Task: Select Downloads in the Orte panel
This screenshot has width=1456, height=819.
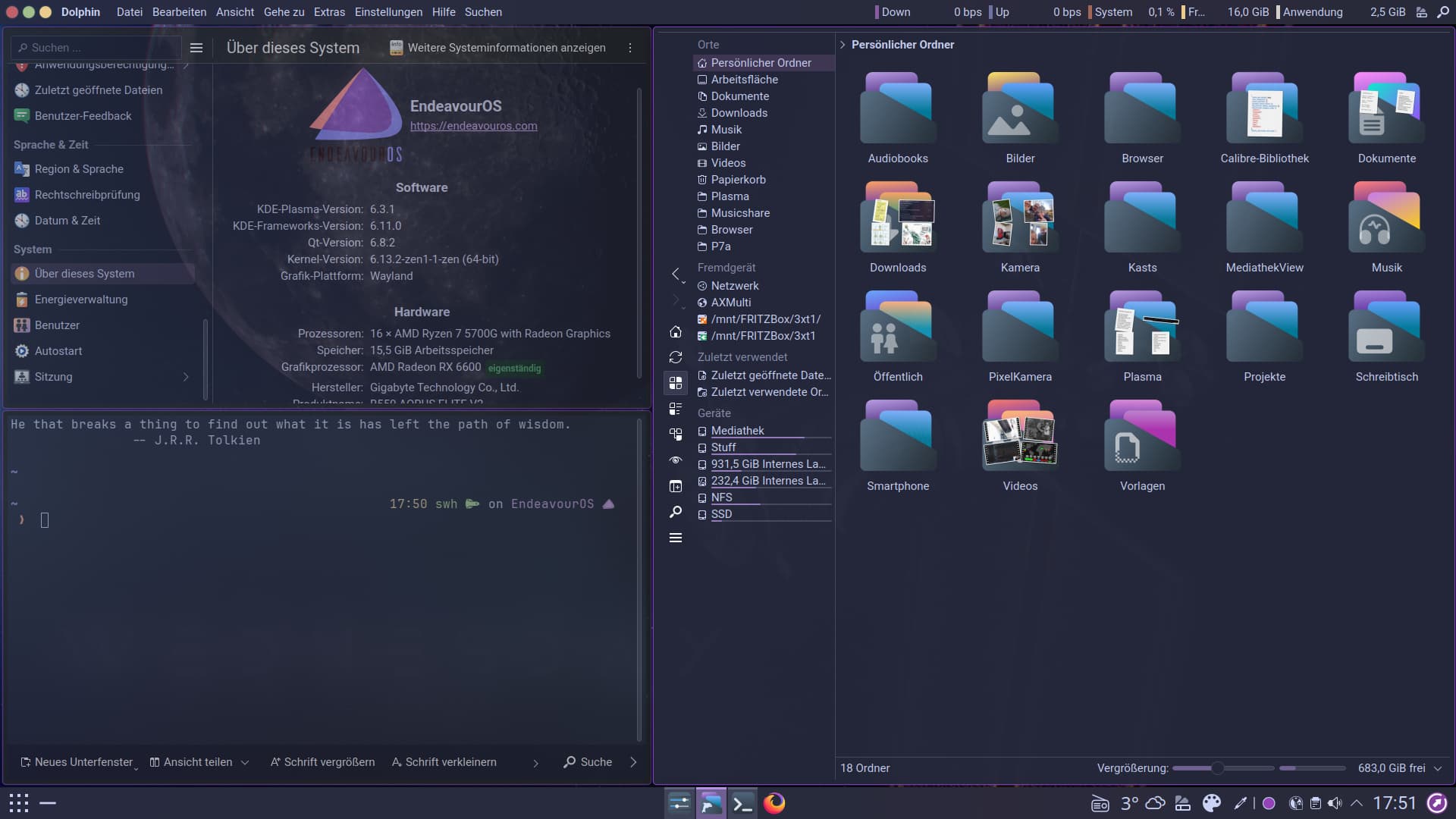Action: point(764,113)
